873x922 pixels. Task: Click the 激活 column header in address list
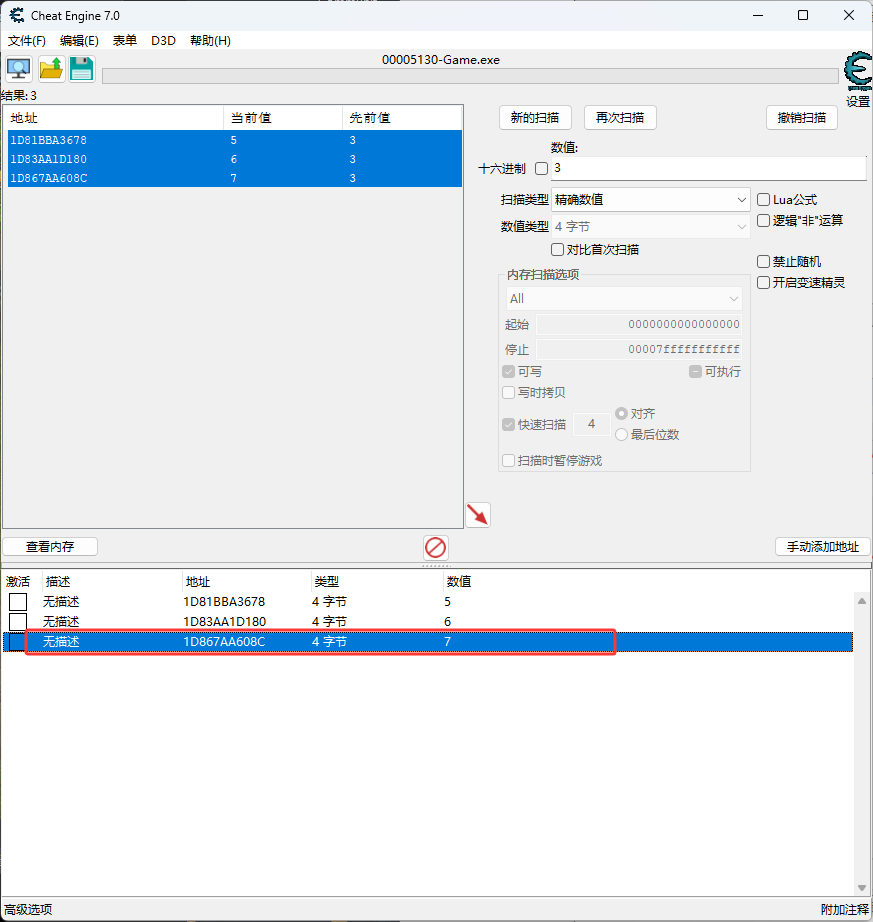(x=18, y=582)
